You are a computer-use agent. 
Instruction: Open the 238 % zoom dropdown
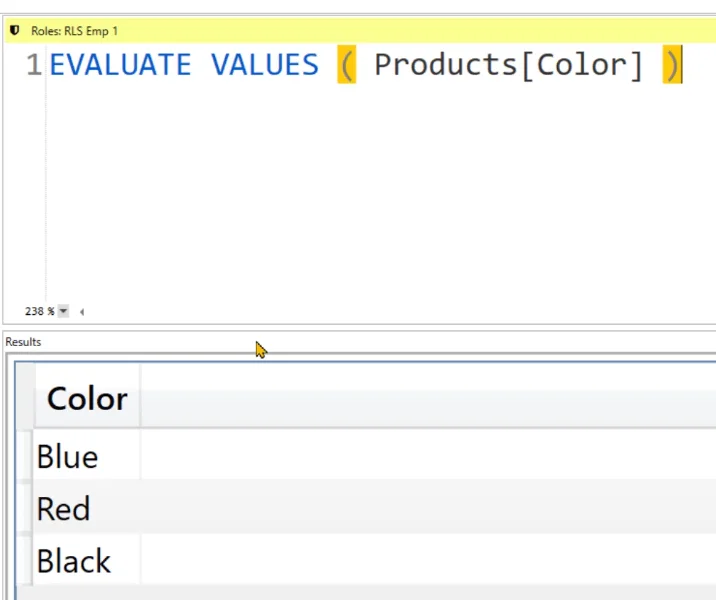(x=63, y=311)
